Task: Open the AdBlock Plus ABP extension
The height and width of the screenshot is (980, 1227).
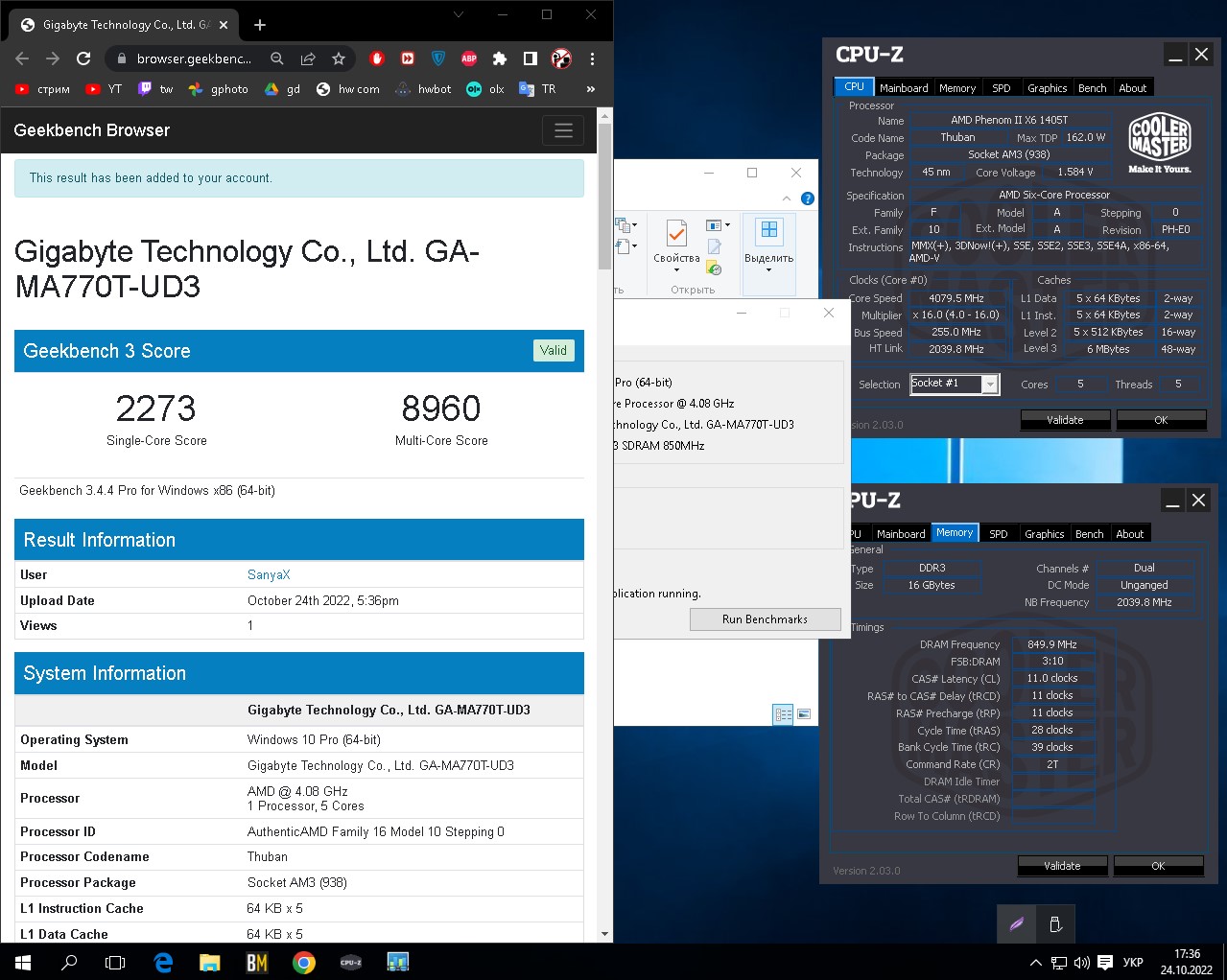Action: [469, 58]
